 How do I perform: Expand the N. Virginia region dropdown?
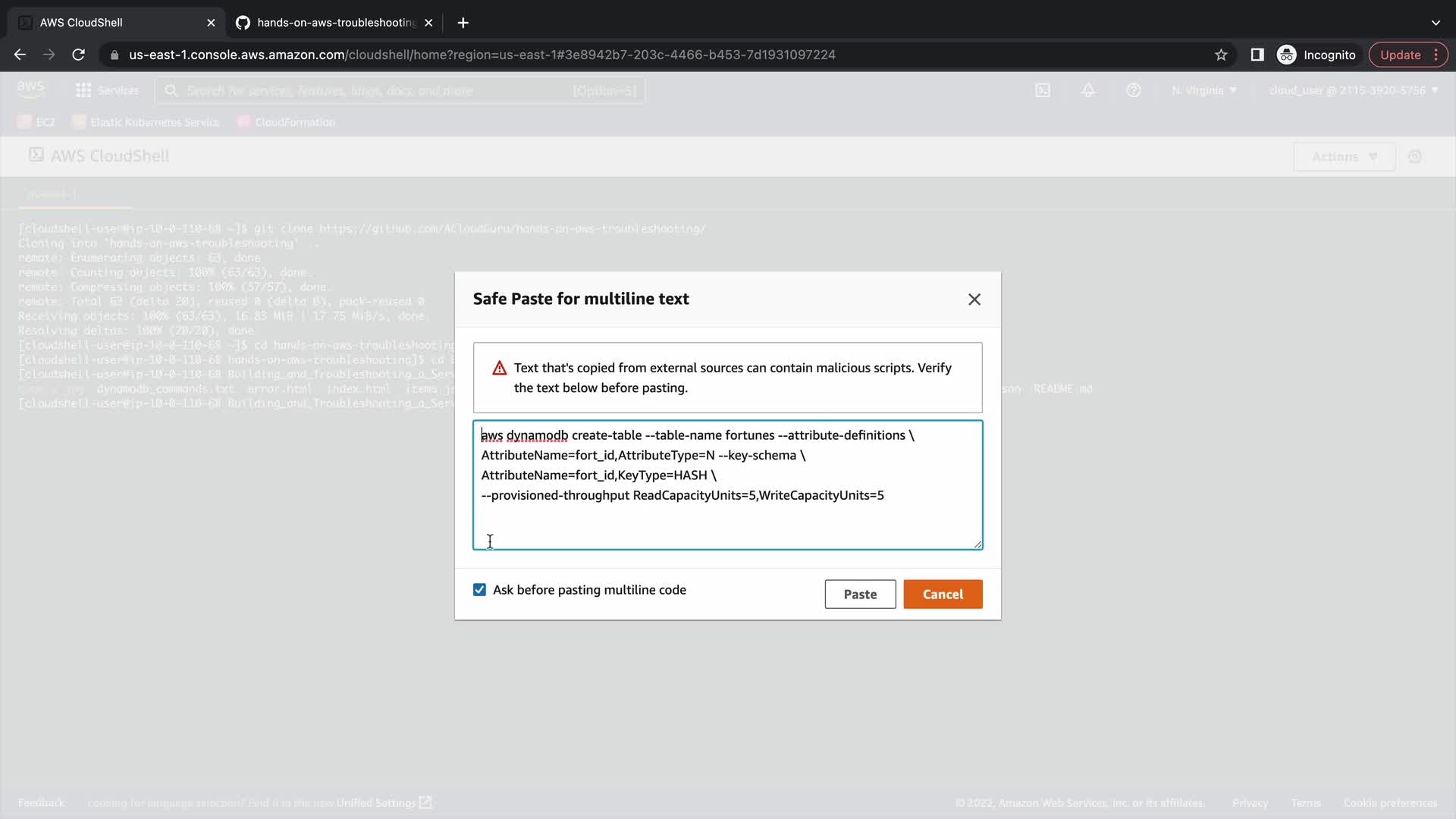[1203, 90]
